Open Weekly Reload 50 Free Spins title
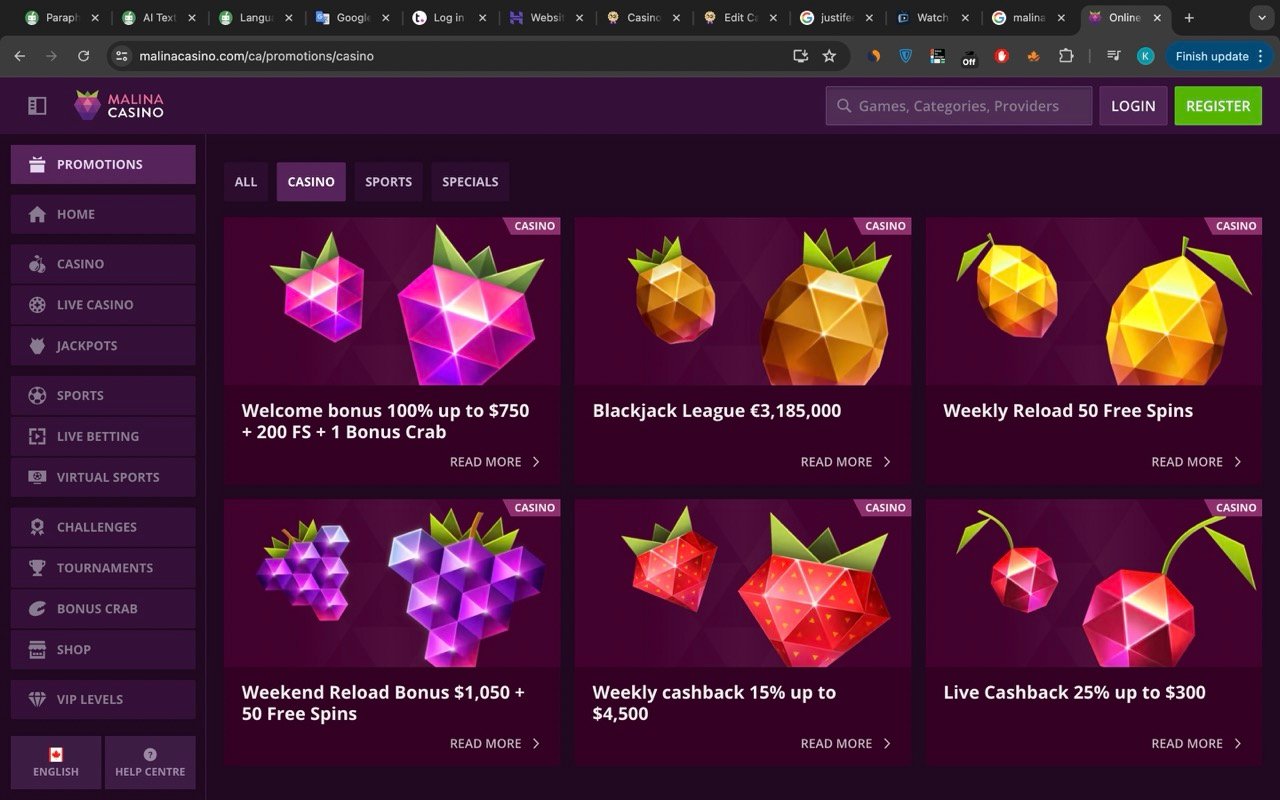 (x=1068, y=411)
